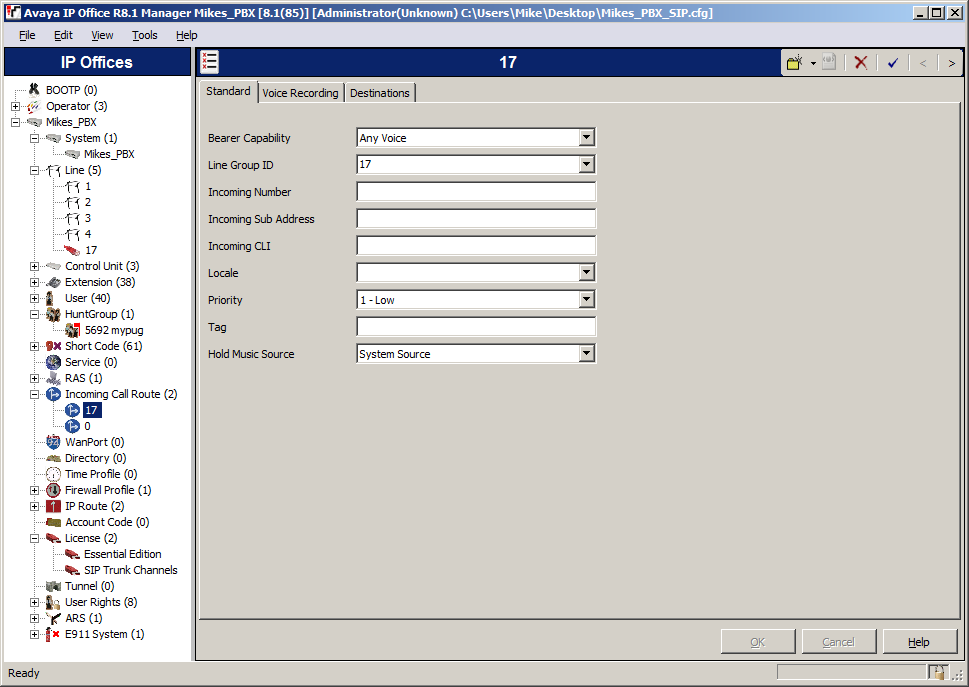Click the red X delete record icon
969x687 pixels.
point(860,62)
